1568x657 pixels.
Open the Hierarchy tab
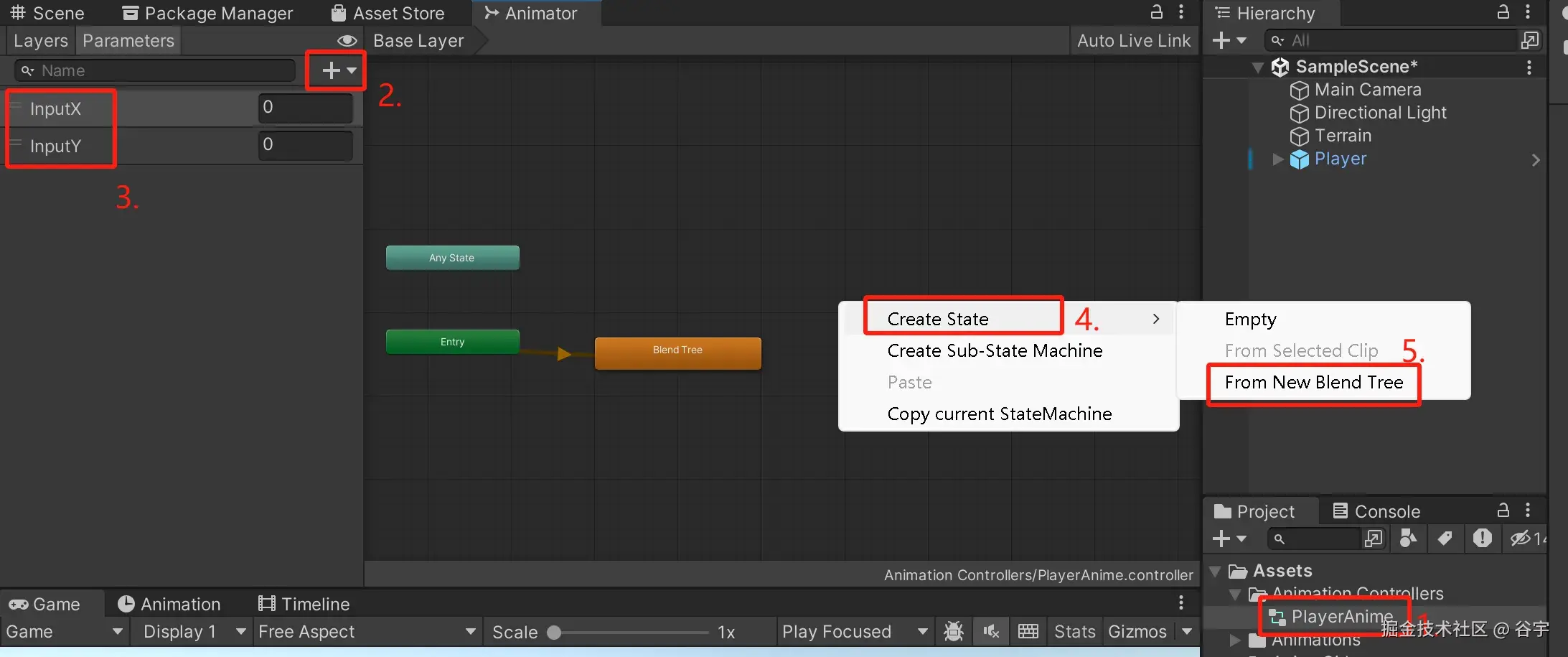1265,13
